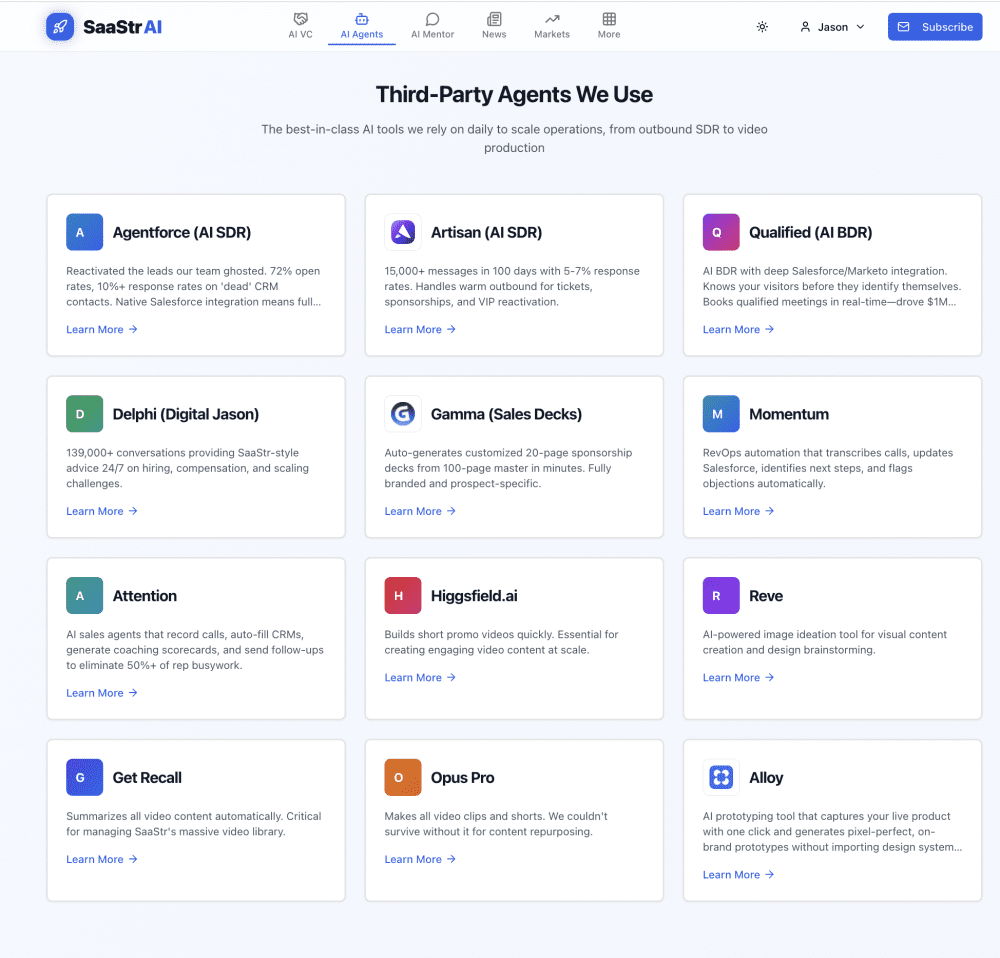1000x958 pixels.
Task: Click the SaaStr AI rocket logo
Action: [x=60, y=27]
